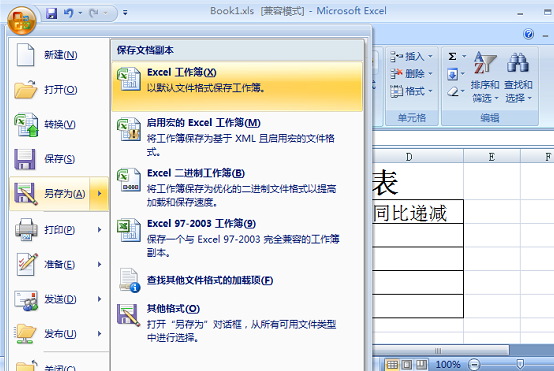Click the printer icon
The image size is (554, 371).
tap(26, 230)
